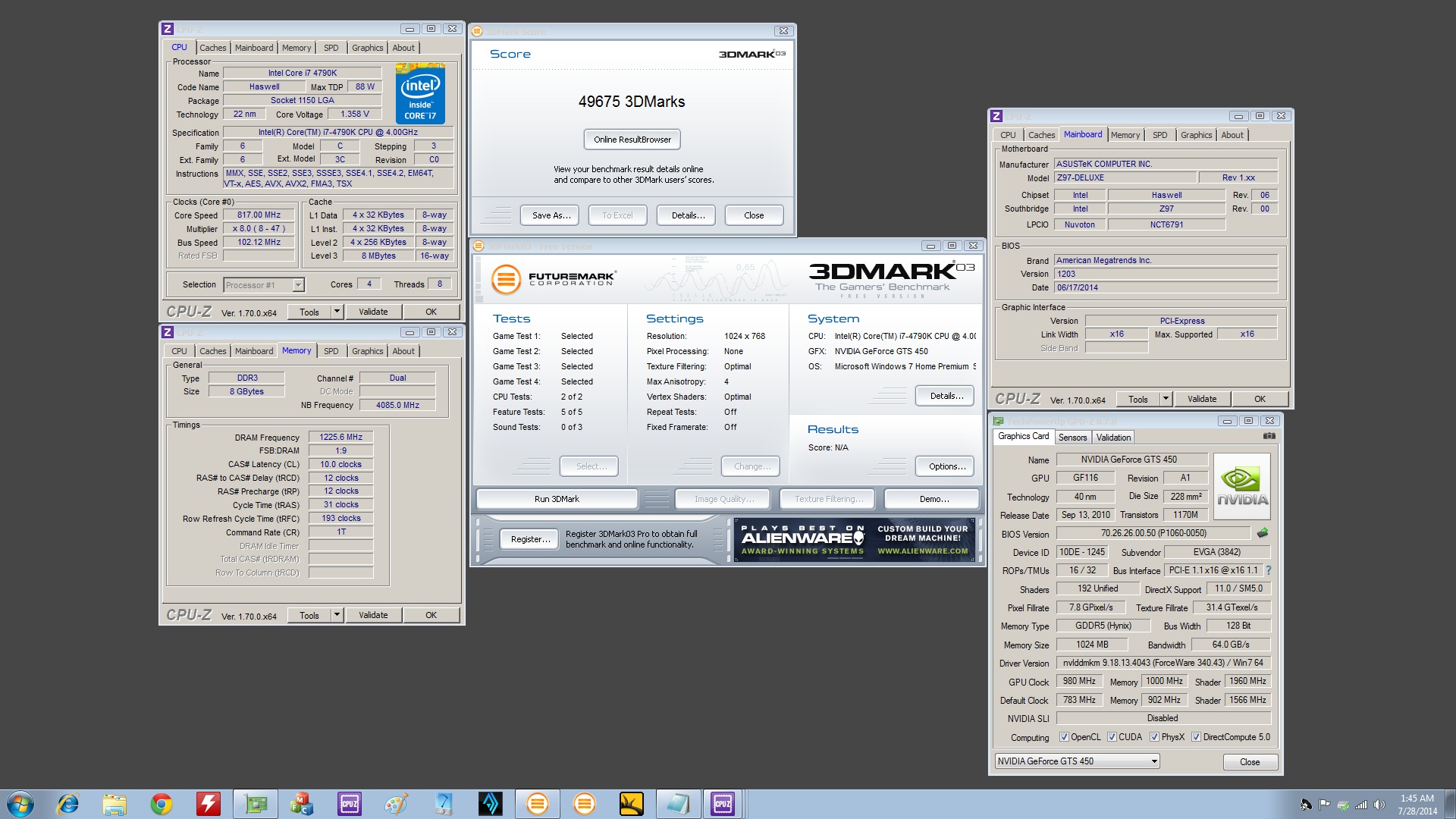Click the Bus Interface question mark icon
The image size is (1456, 819).
[1268, 570]
